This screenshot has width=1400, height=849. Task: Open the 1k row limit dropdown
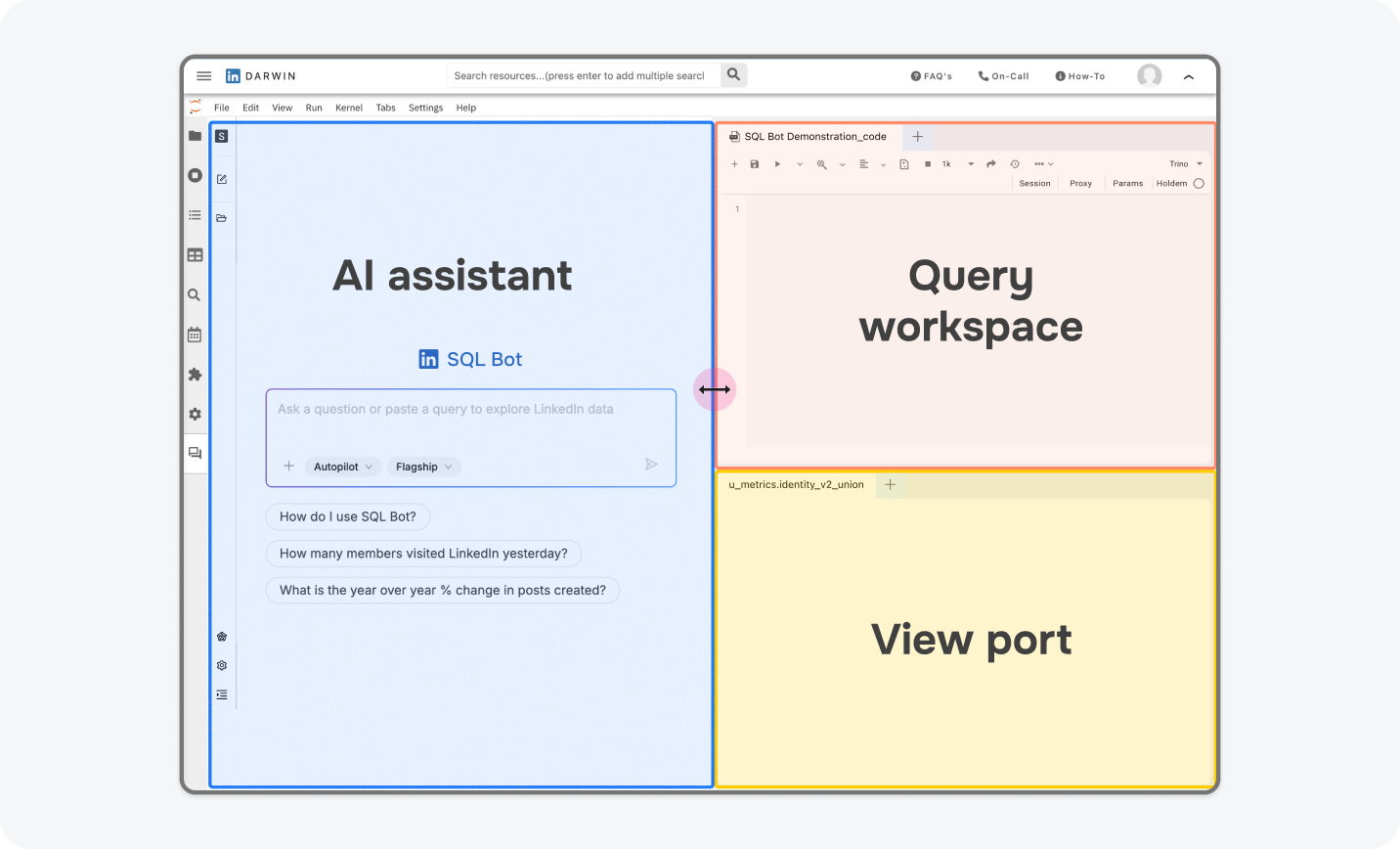point(958,164)
